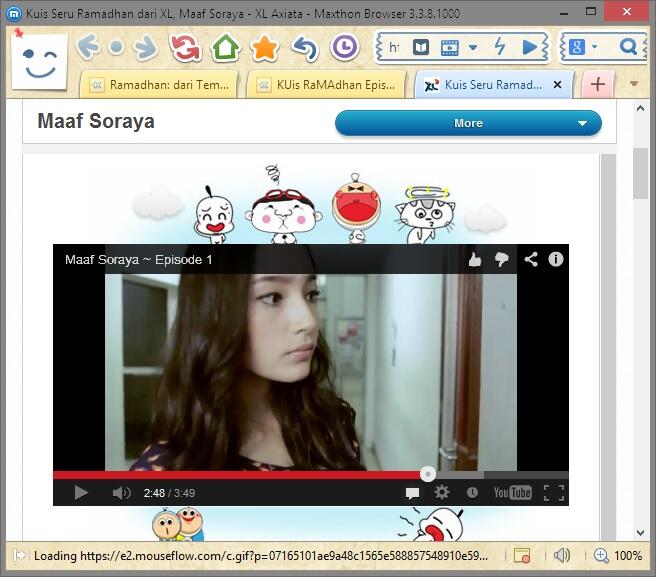Click the browser scrollbar up arrow
656x577 pixels.
[x=640, y=108]
